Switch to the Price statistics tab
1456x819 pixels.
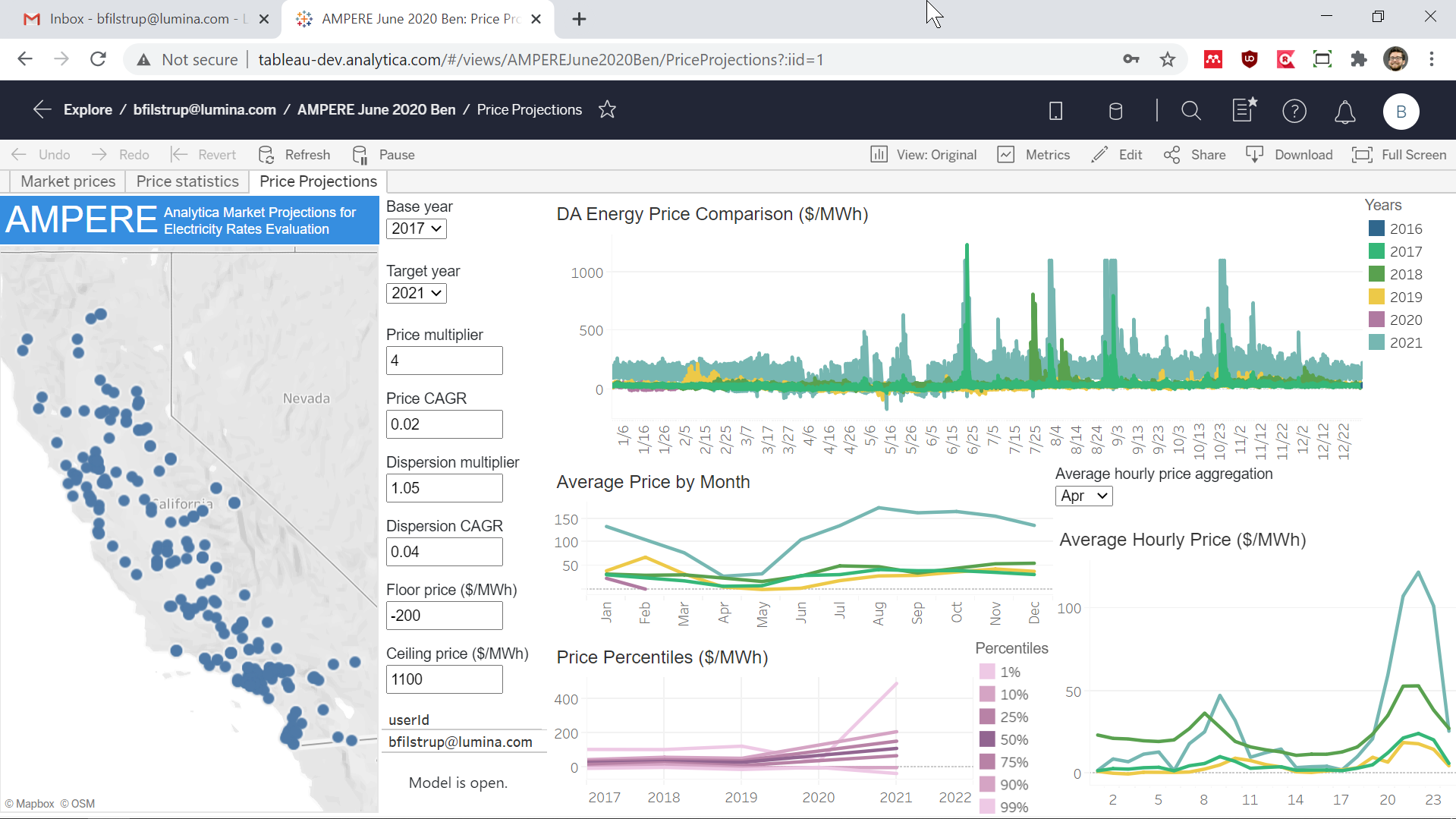187,181
